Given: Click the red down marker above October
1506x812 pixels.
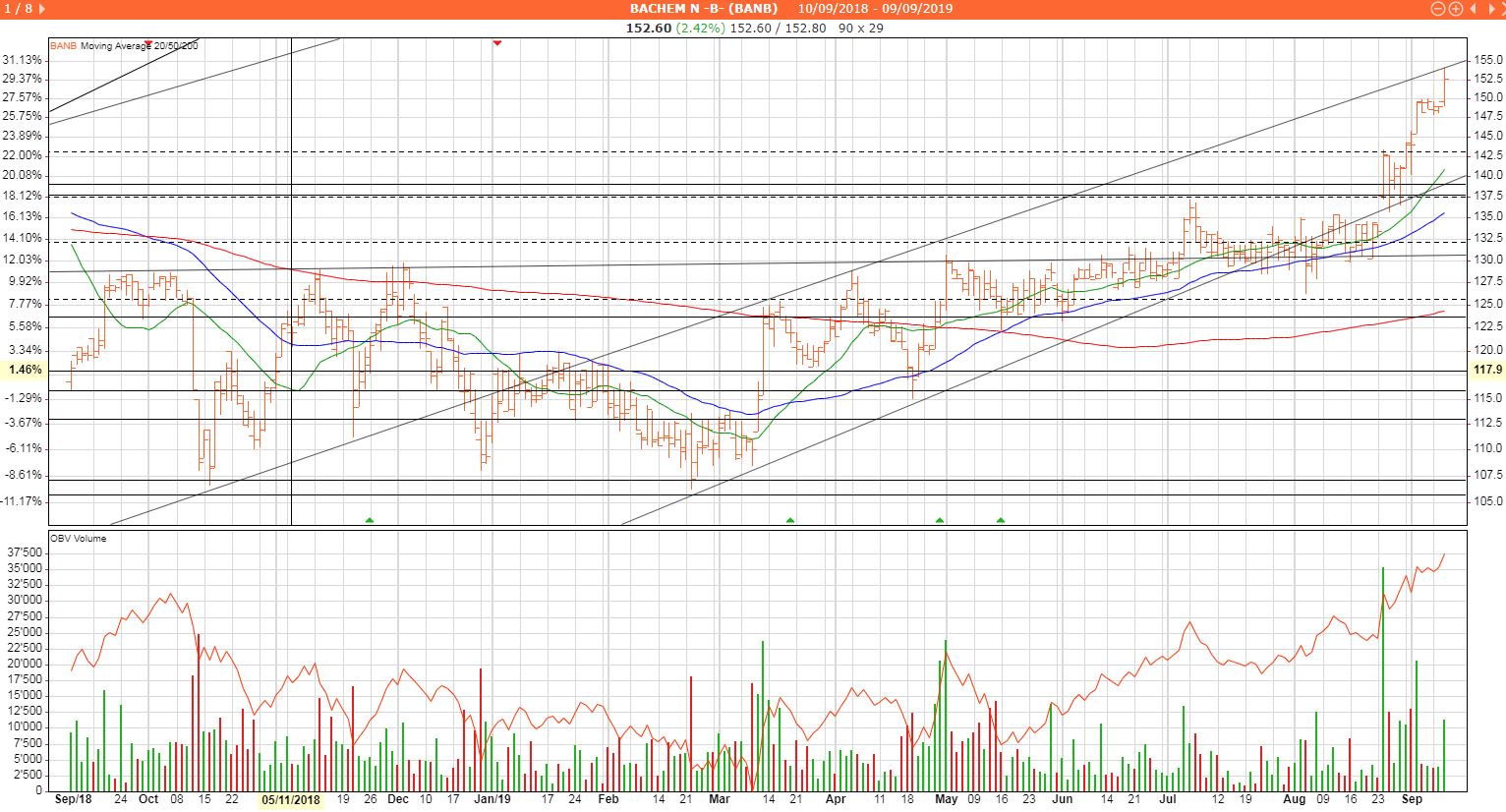Looking at the screenshot, I should click(x=148, y=44).
